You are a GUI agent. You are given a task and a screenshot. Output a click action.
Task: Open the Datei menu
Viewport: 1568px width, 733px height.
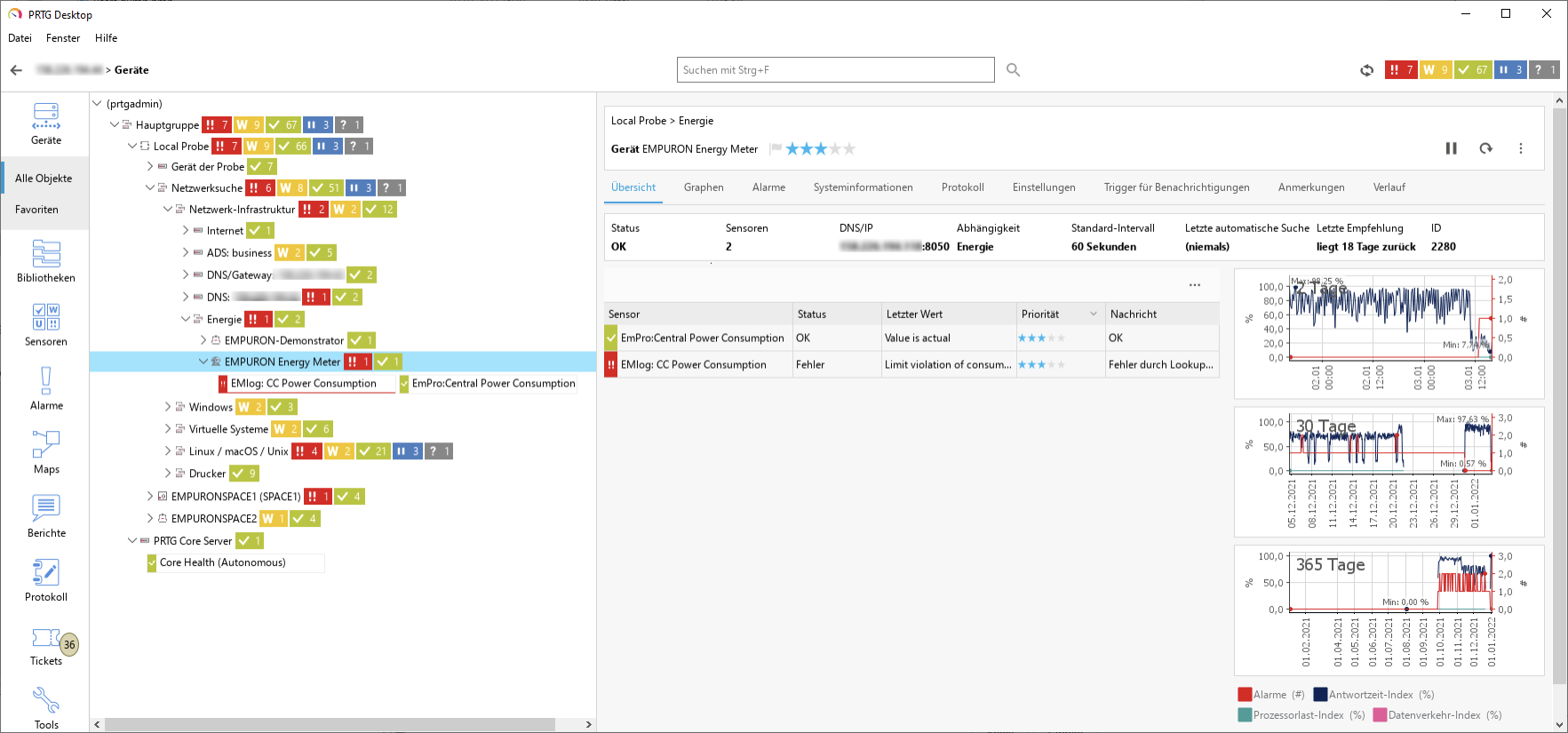click(x=20, y=38)
